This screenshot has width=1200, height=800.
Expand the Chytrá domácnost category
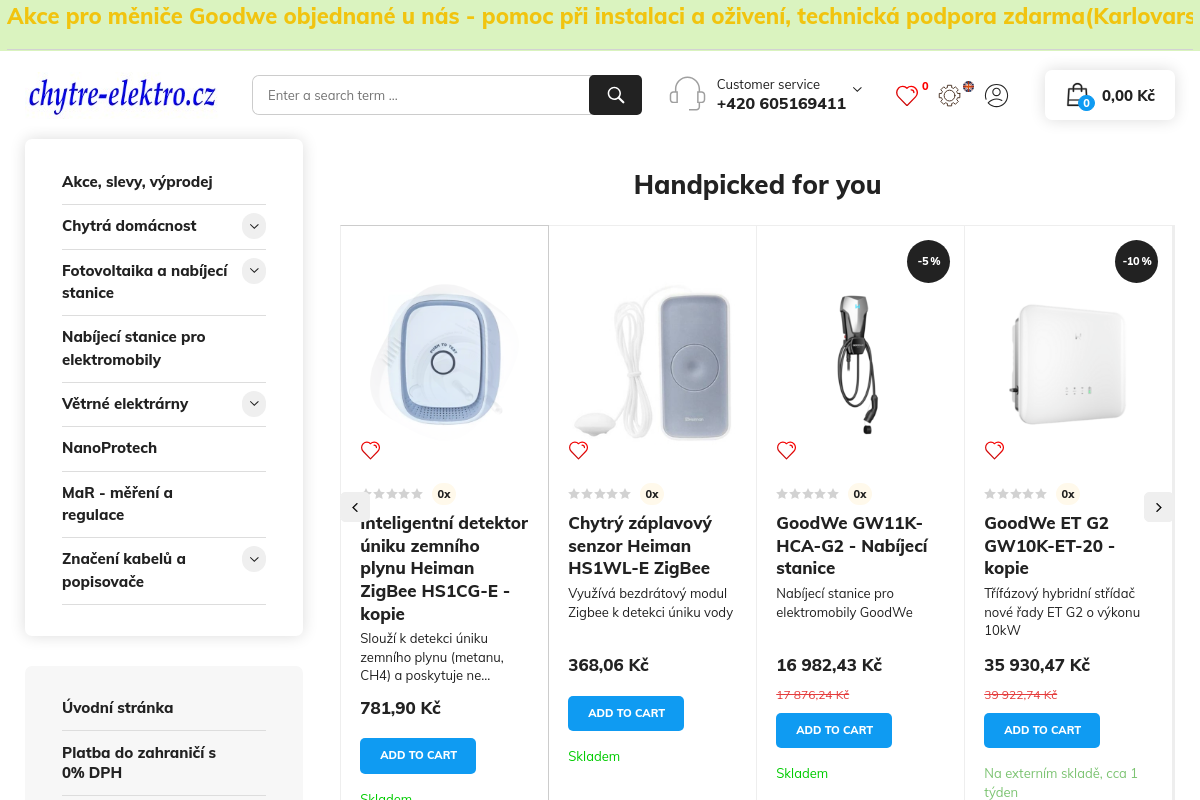pos(254,226)
